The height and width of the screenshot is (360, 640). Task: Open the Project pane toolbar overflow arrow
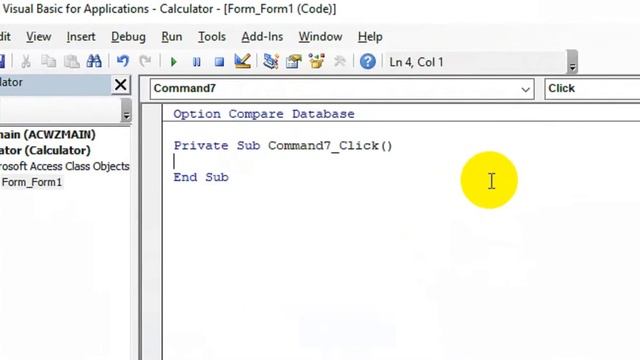click(126, 111)
